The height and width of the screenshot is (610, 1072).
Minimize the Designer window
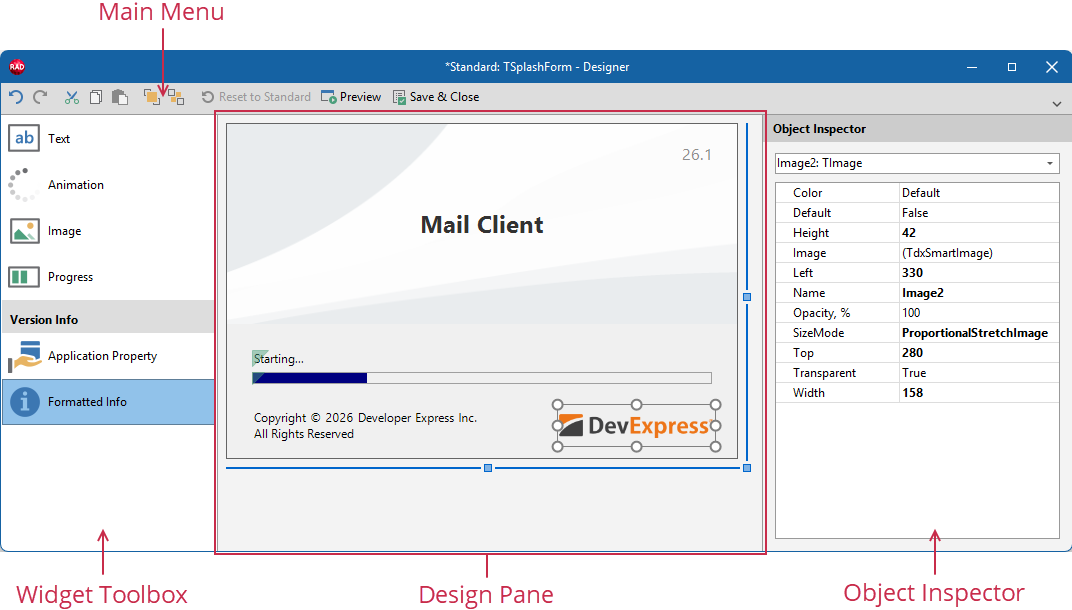(972, 67)
